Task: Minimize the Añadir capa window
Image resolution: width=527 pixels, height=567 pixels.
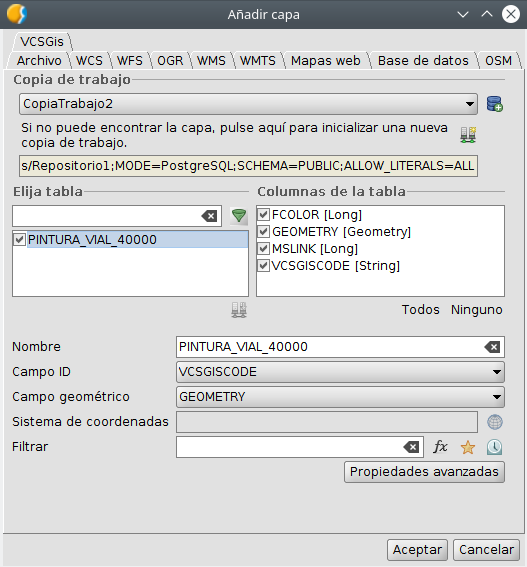Action: [x=463, y=14]
